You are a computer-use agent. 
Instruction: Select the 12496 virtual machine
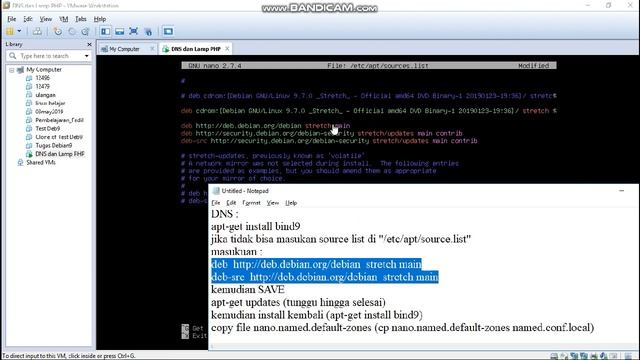(x=42, y=78)
